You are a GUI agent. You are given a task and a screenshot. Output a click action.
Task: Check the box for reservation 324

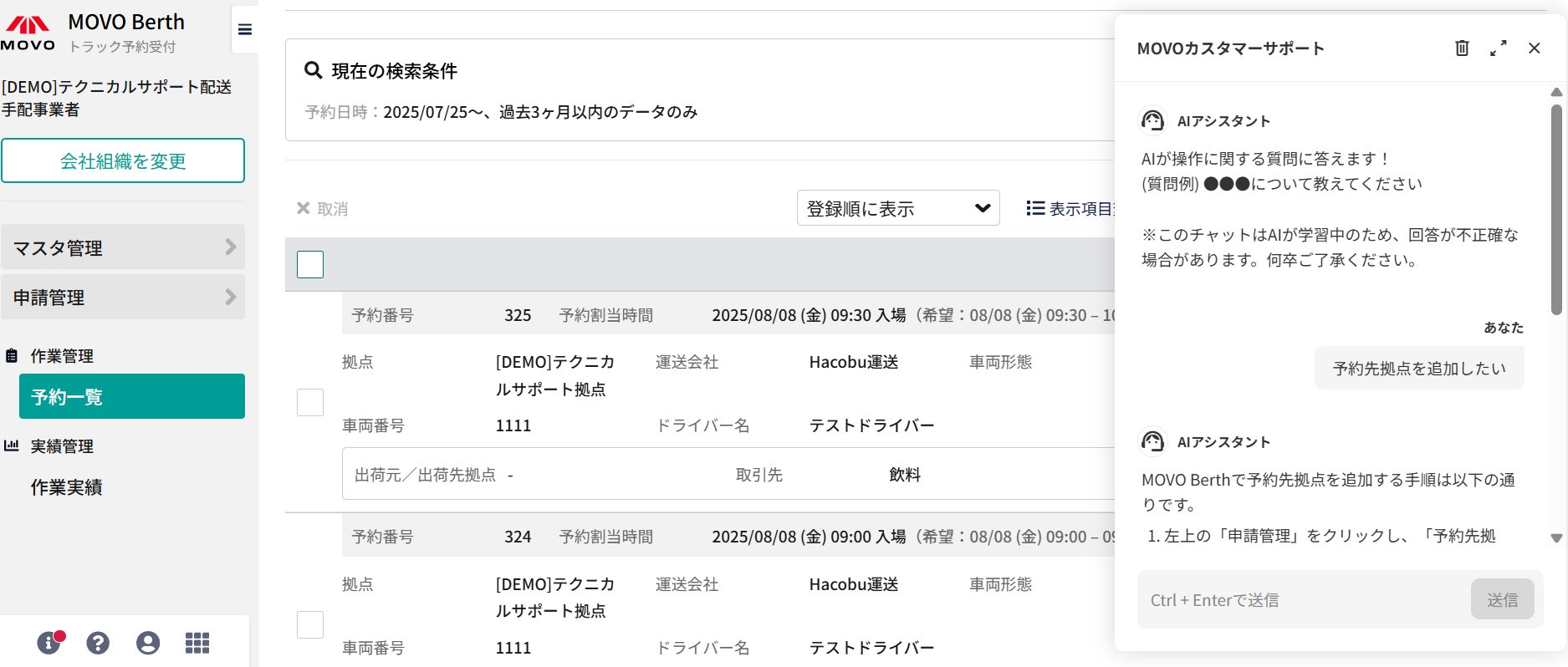tap(310, 624)
